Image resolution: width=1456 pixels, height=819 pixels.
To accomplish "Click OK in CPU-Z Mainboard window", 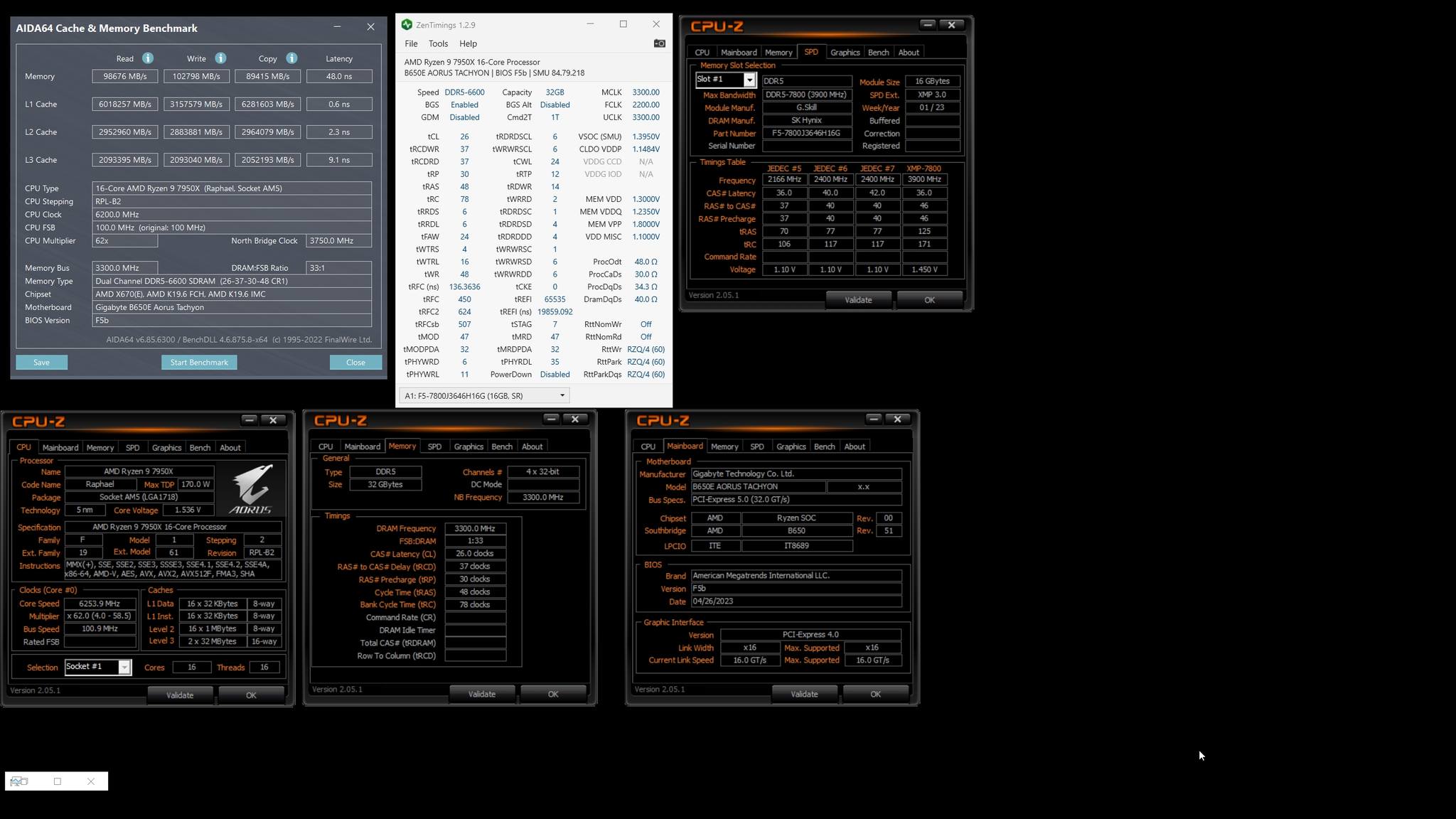I will pyautogui.click(x=875, y=694).
